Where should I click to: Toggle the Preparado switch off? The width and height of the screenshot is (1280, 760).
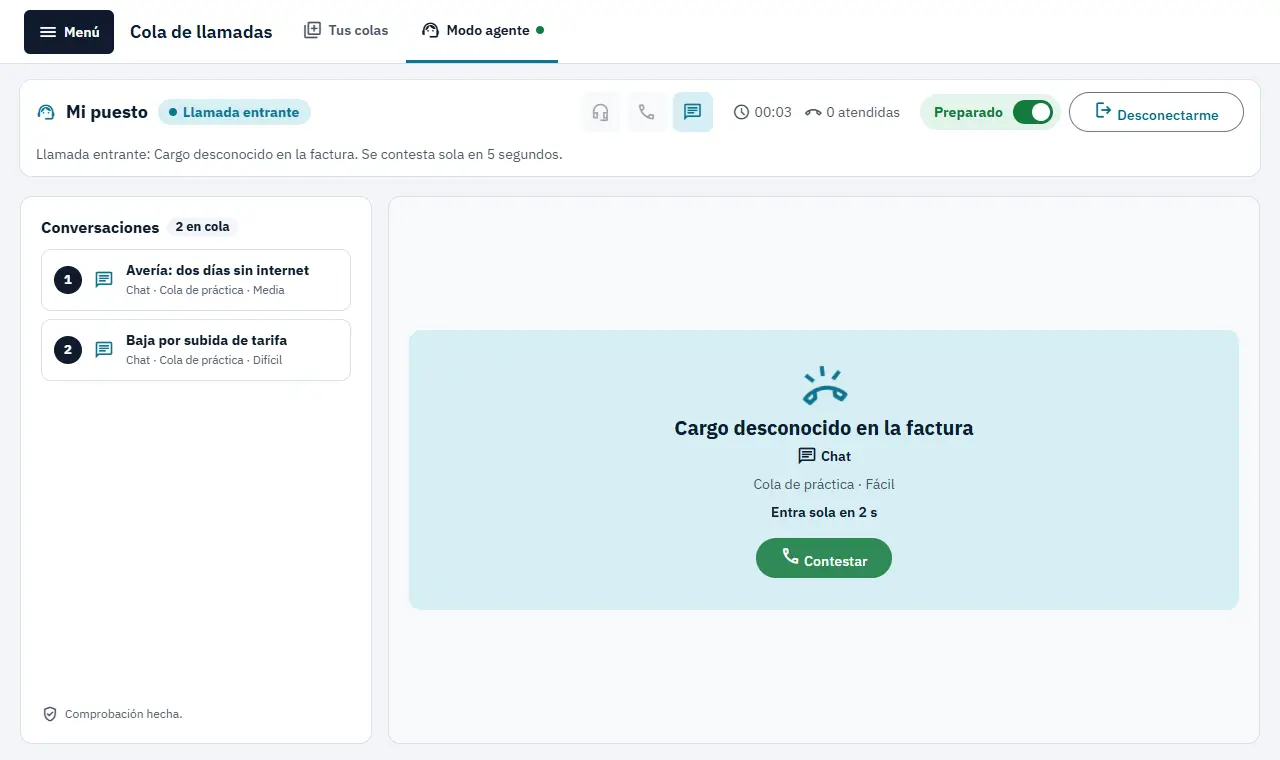click(1033, 112)
